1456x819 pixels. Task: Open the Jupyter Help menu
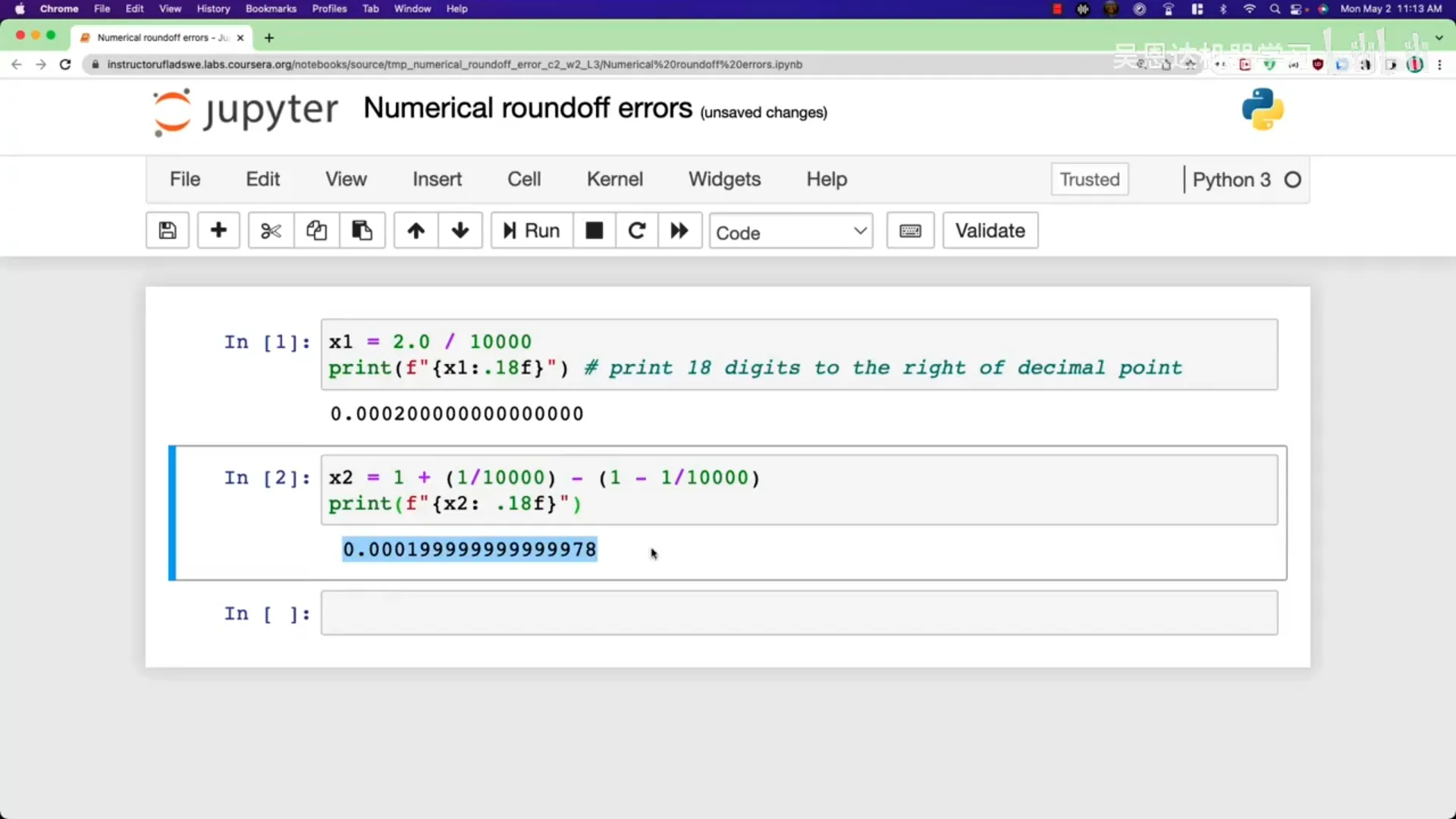(827, 180)
